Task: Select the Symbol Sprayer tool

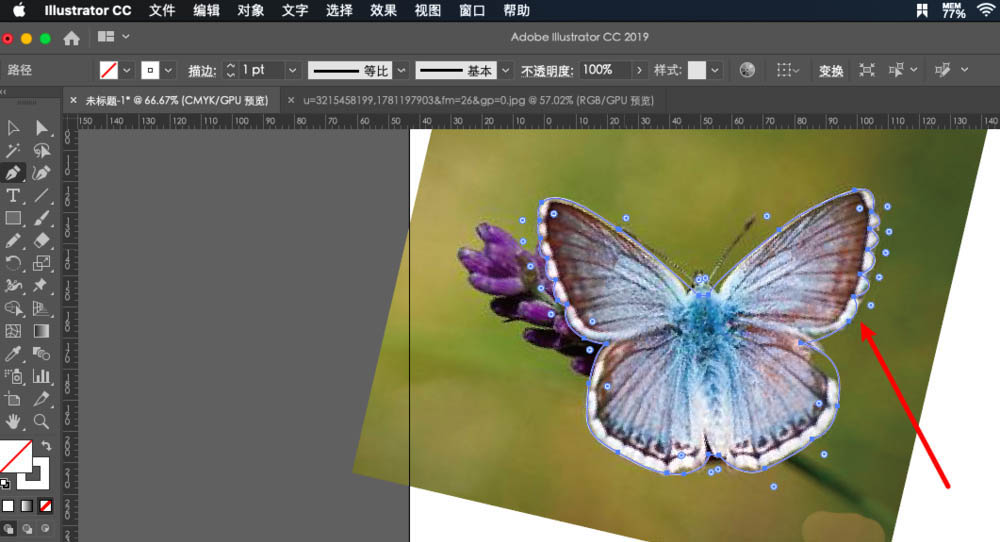Action: click(x=13, y=376)
